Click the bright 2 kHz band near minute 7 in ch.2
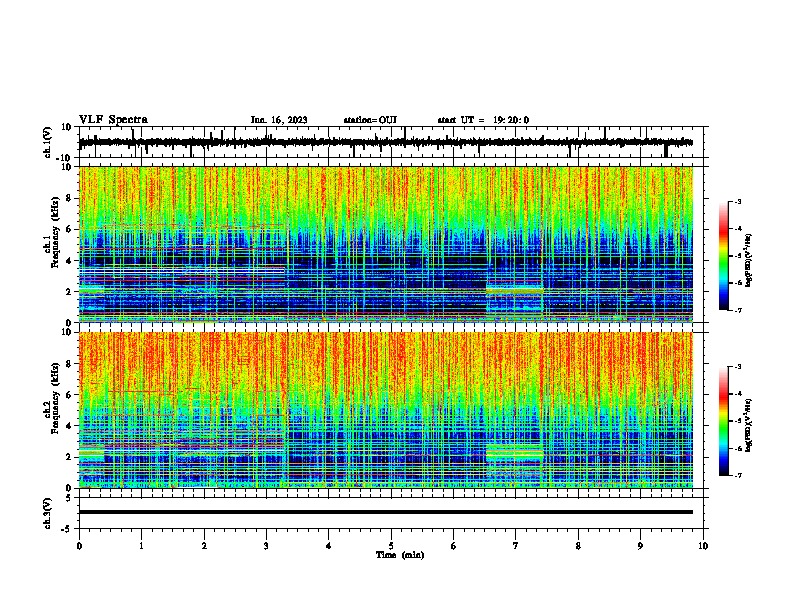792x612 pixels. click(515, 453)
